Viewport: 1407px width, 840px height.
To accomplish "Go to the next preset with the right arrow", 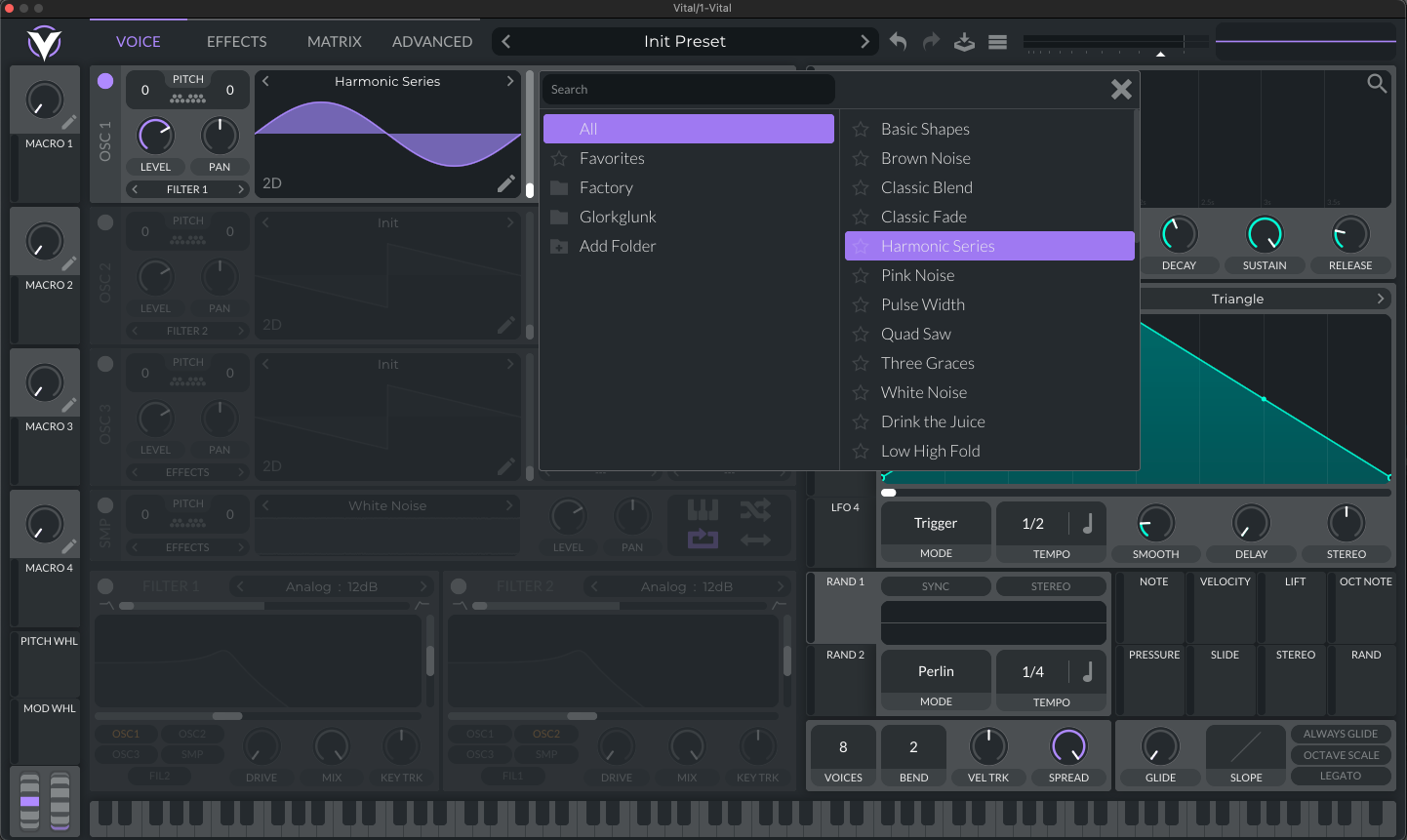I will (864, 42).
